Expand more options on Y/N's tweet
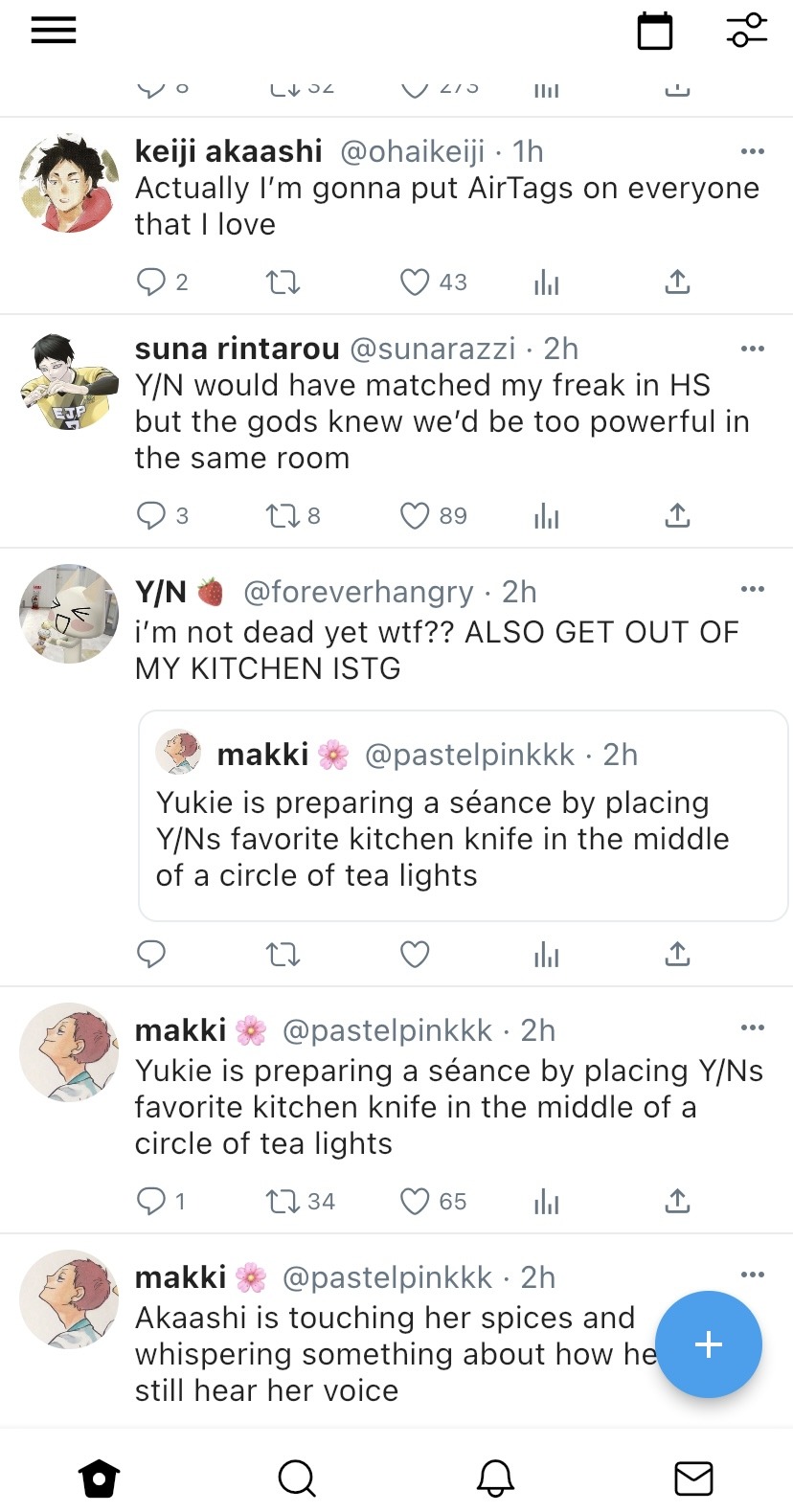 point(753,589)
